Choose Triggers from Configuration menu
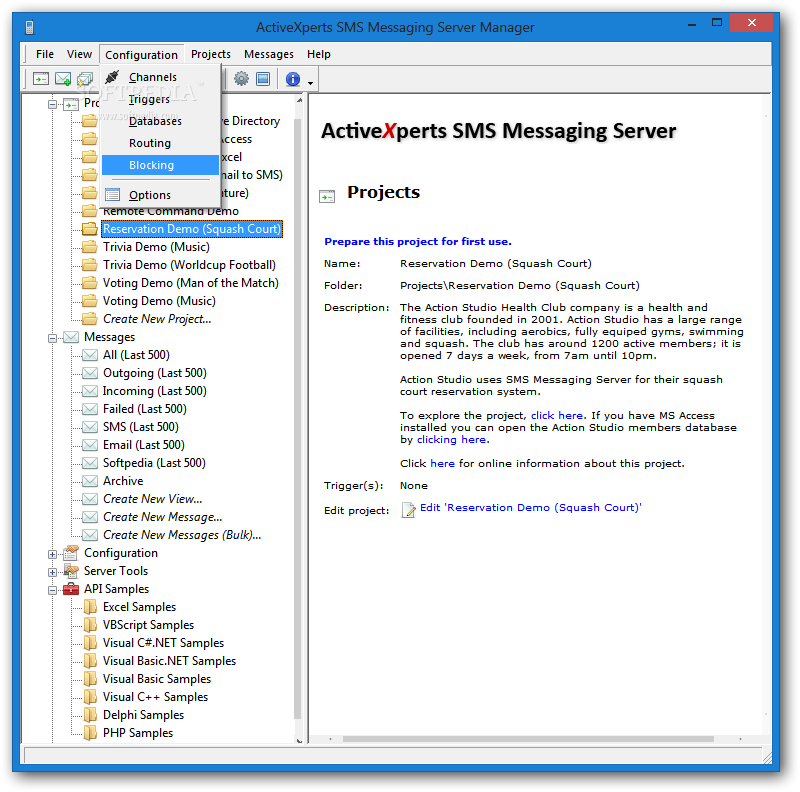The image size is (800, 792). [x=160, y=99]
